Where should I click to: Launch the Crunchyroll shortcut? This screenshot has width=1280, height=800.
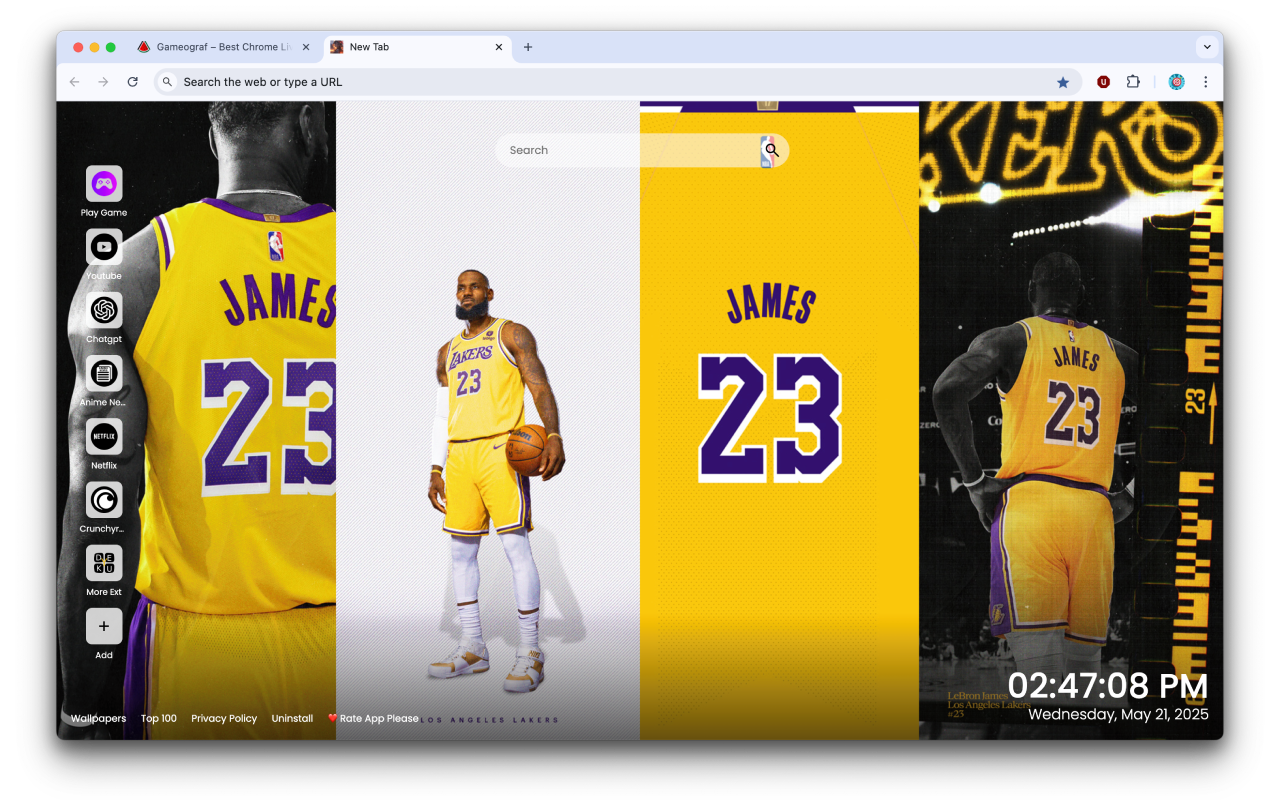103,501
